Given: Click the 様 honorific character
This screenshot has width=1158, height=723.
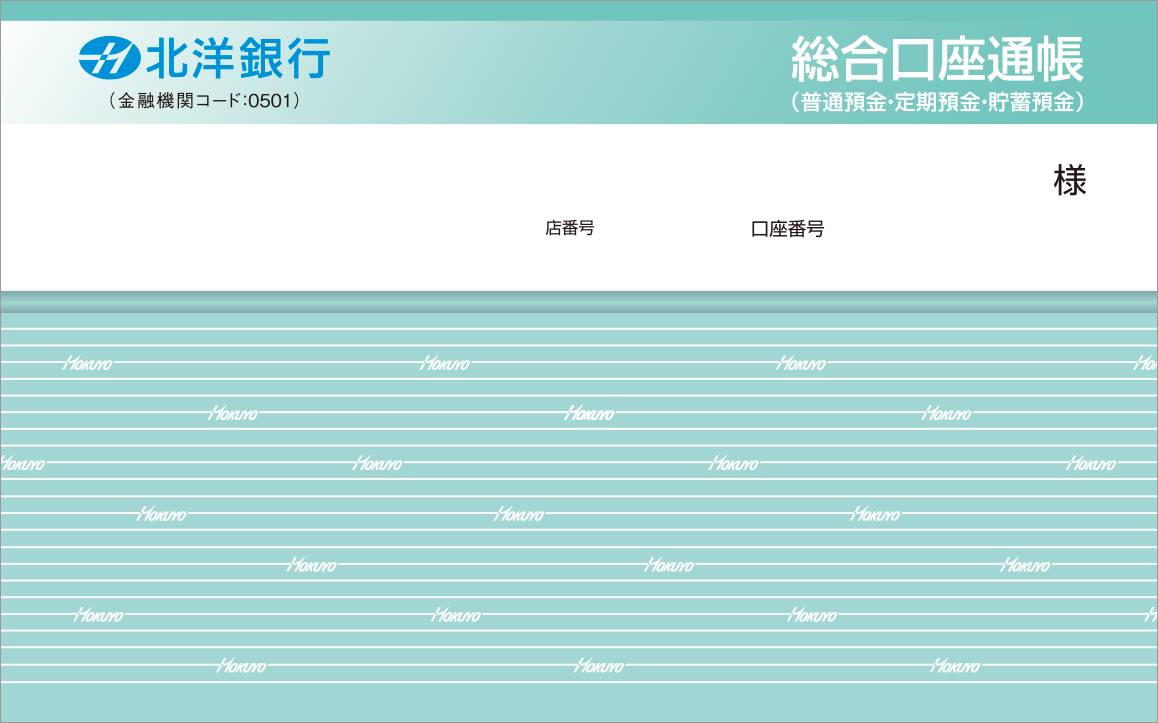Looking at the screenshot, I should (x=1069, y=181).
